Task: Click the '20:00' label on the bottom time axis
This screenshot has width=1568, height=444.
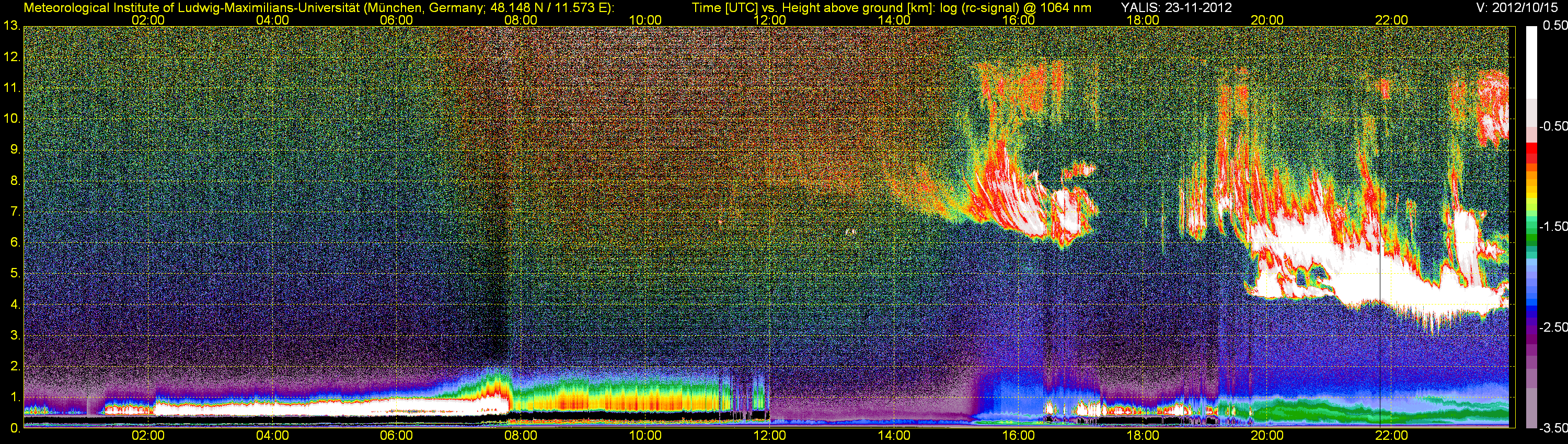Action: point(1267,436)
